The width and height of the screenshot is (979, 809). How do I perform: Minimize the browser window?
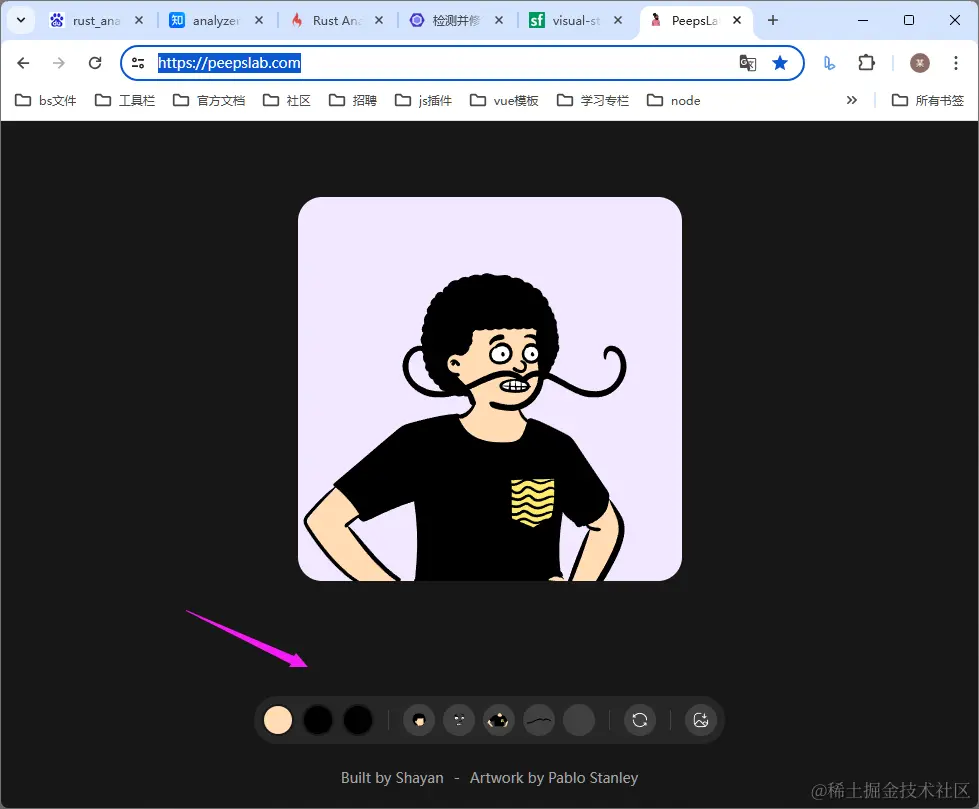pyautogui.click(x=863, y=21)
